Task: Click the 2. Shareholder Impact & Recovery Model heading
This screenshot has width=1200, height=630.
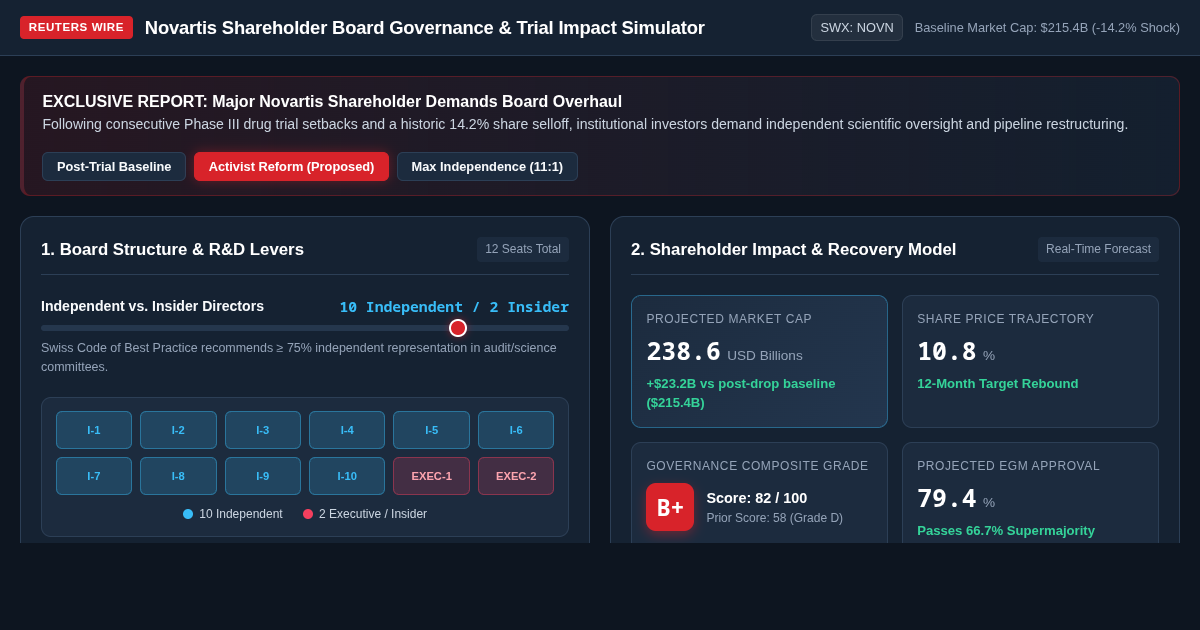Action: pyautogui.click(x=793, y=250)
